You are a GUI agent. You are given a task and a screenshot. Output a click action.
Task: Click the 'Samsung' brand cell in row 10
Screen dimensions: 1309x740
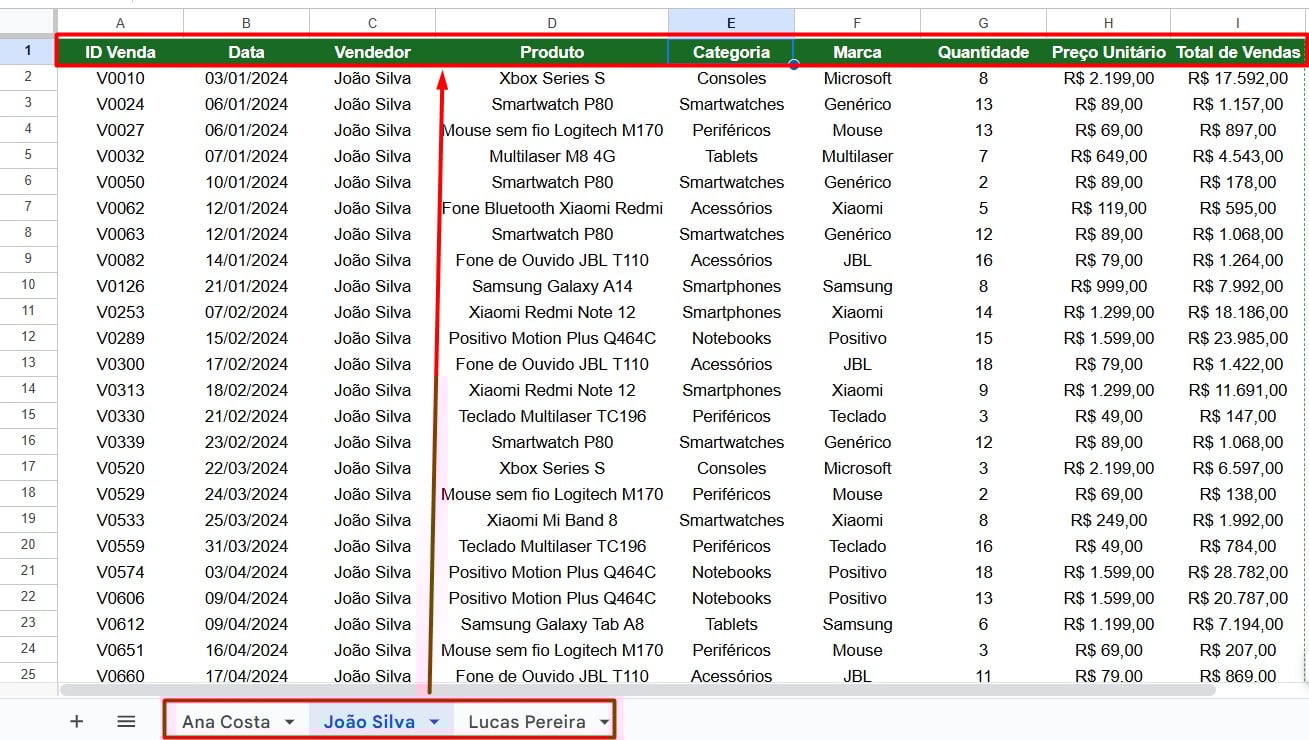click(x=858, y=286)
